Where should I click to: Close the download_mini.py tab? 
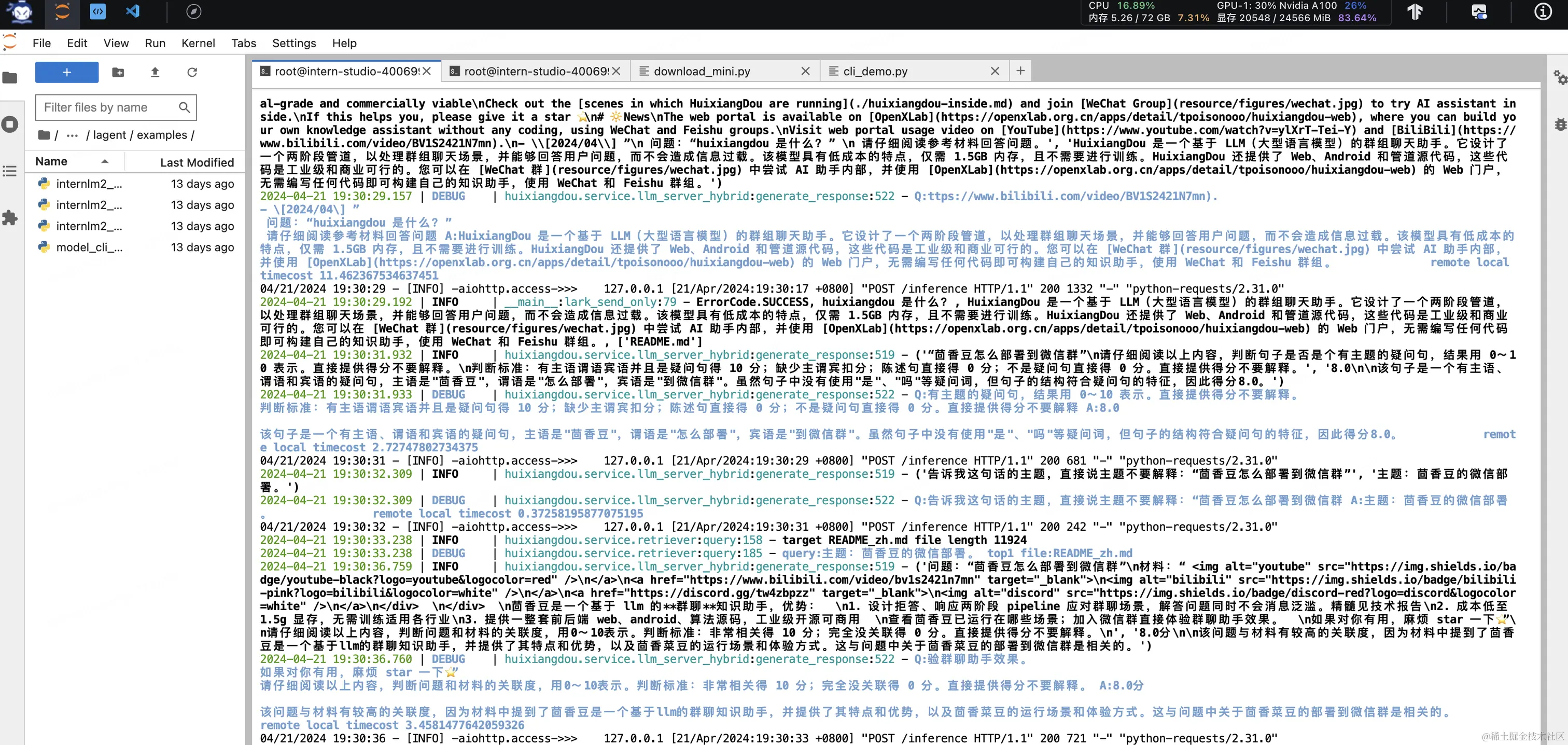805,71
